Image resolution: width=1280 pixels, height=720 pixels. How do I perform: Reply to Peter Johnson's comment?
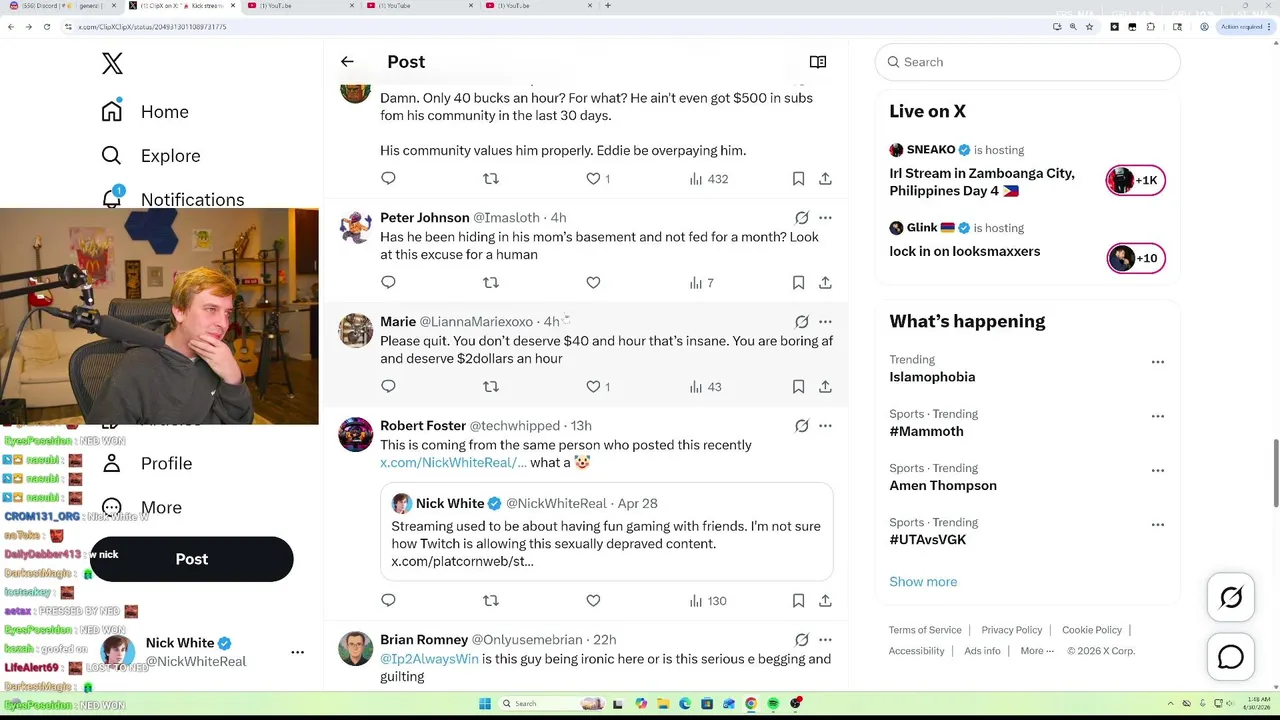388,283
